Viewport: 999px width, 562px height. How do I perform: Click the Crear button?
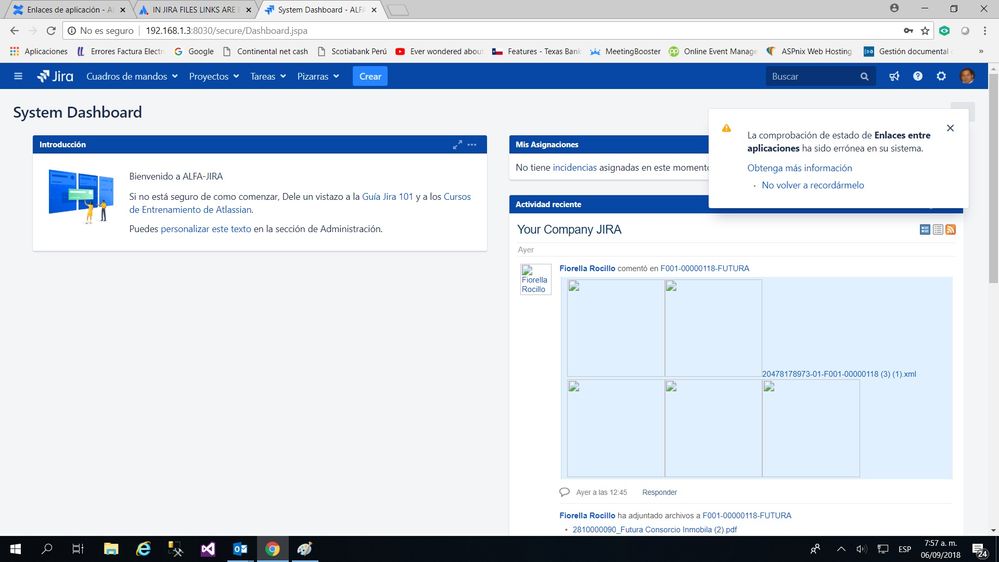(x=370, y=76)
